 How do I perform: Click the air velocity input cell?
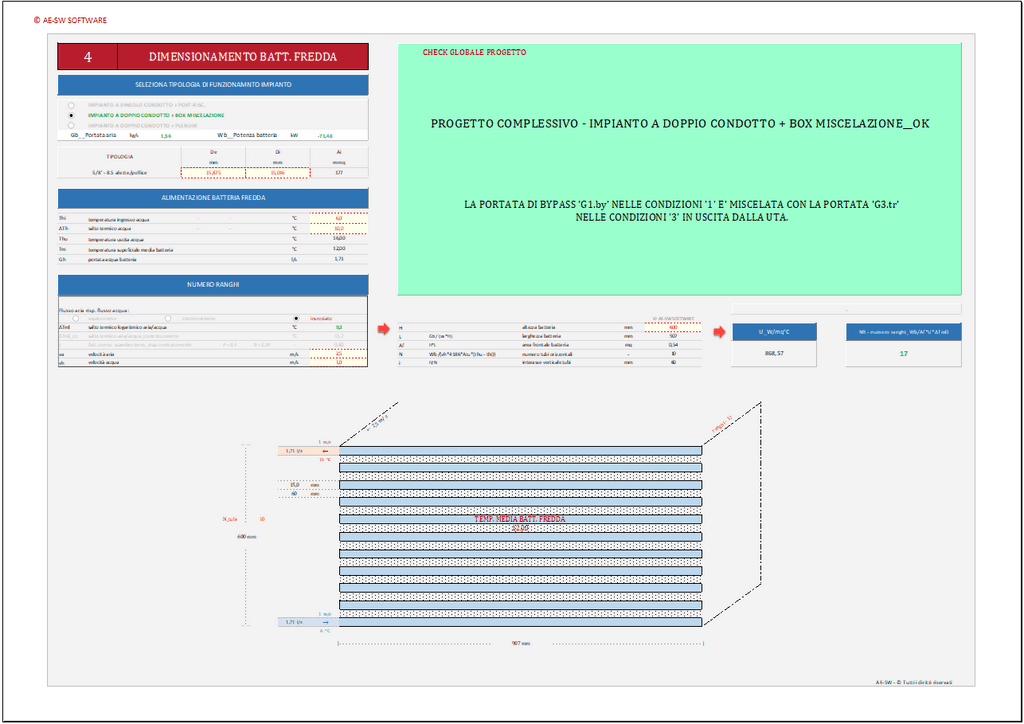(339, 354)
